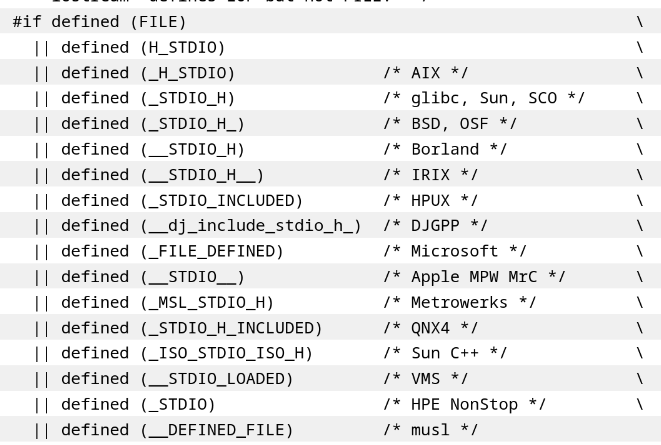The width and height of the screenshot is (661, 445).
Task: Click the '#if defined (FILE)' code line
Action: click(99, 22)
